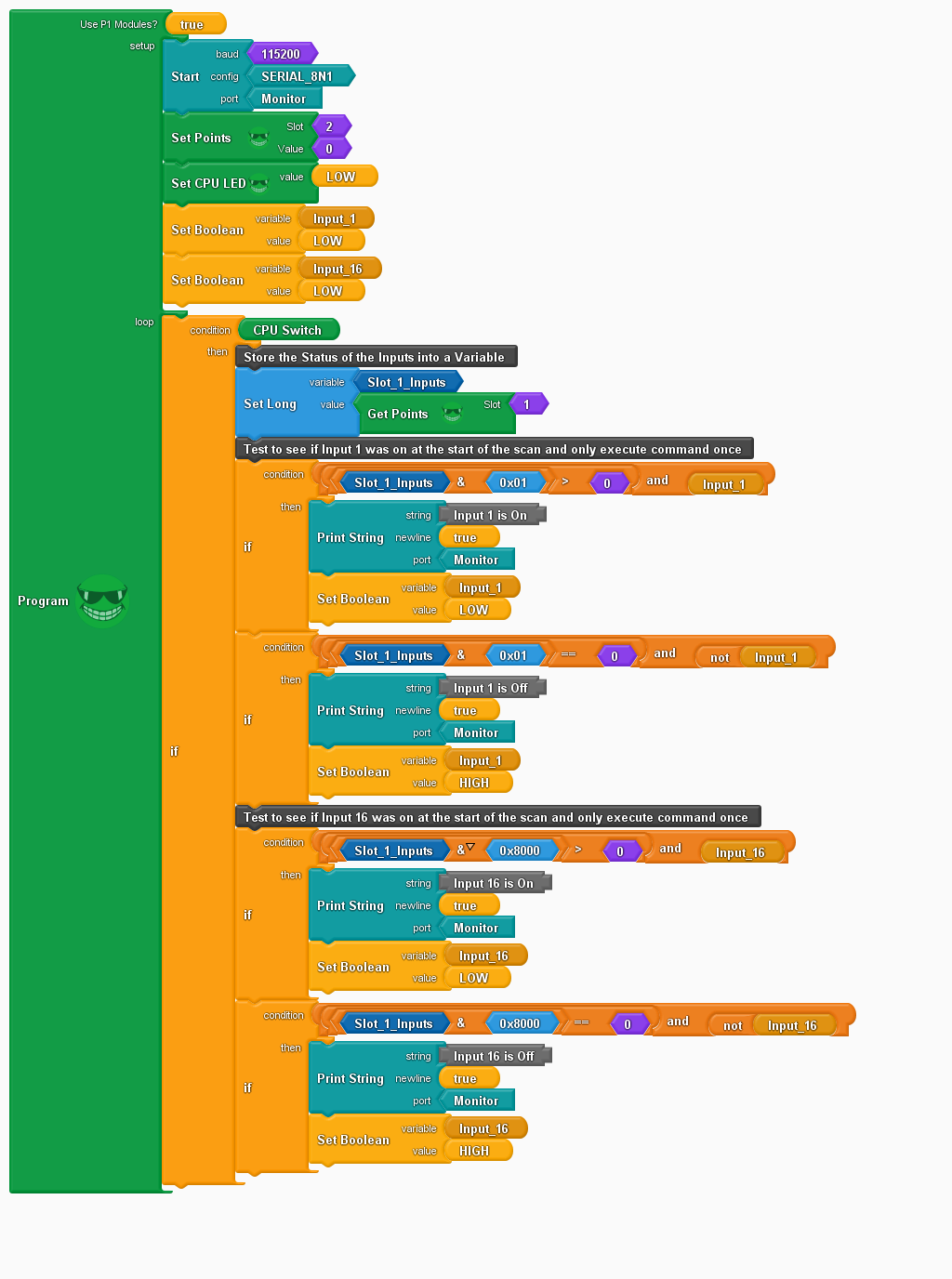Select newline true under 'Input 16 is Off'
The height and width of the screenshot is (1279, 952).
tap(469, 1078)
